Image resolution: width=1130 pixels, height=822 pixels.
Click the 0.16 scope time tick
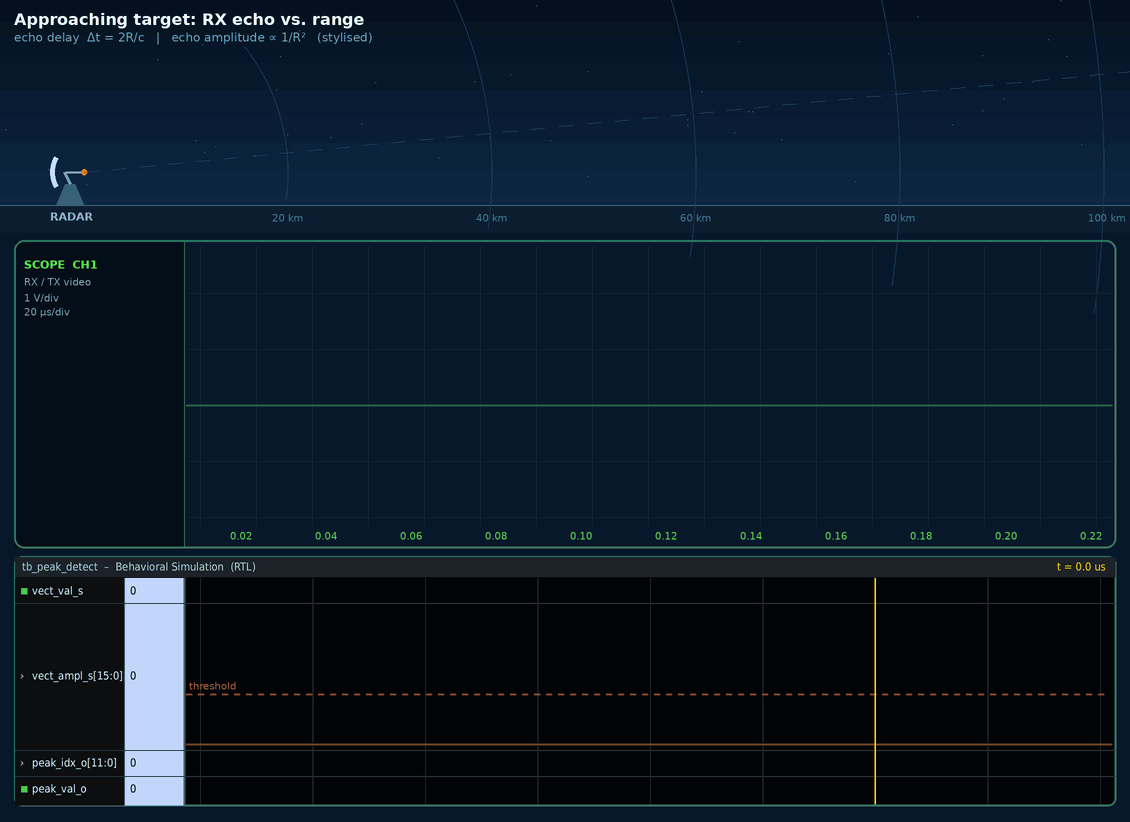(x=836, y=536)
